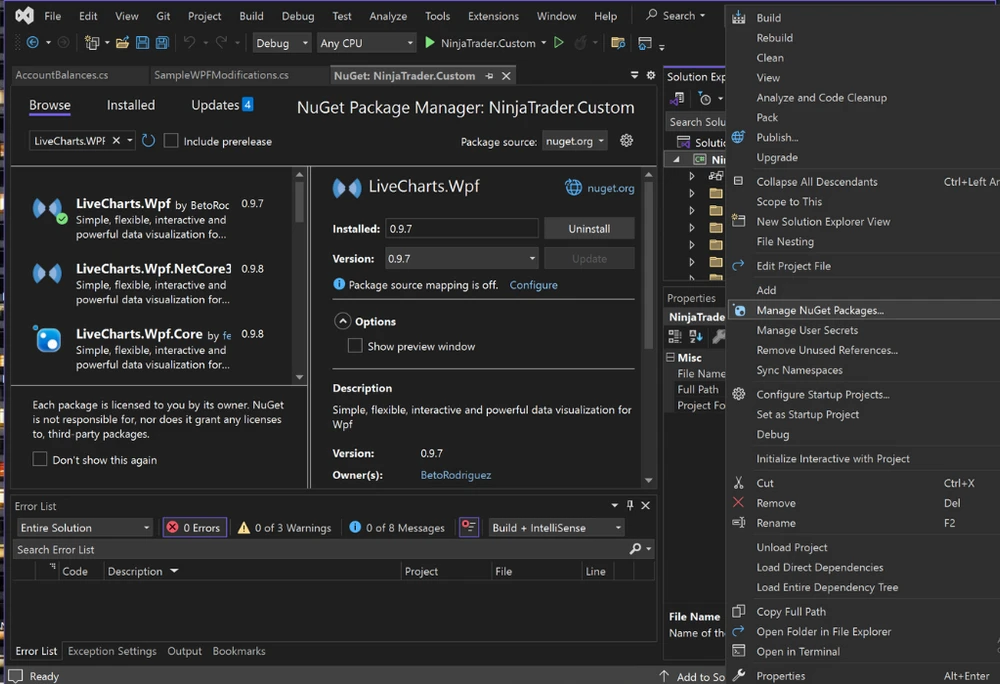This screenshot has width=1000, height=684.
Task: Open the BetoRodriguez owner link
Action: coord(455,474)
